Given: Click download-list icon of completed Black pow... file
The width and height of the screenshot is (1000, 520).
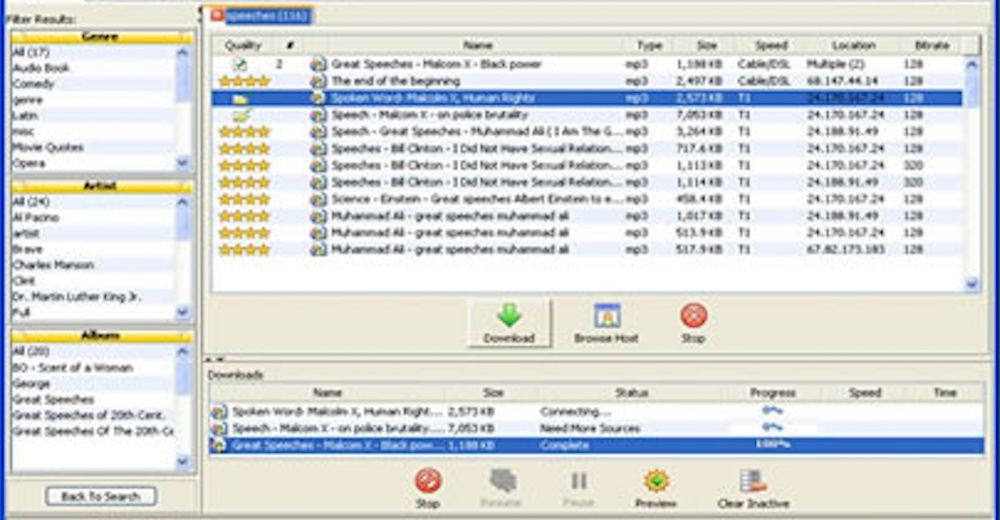Looking at the screenshot, I should pos(219,445).
